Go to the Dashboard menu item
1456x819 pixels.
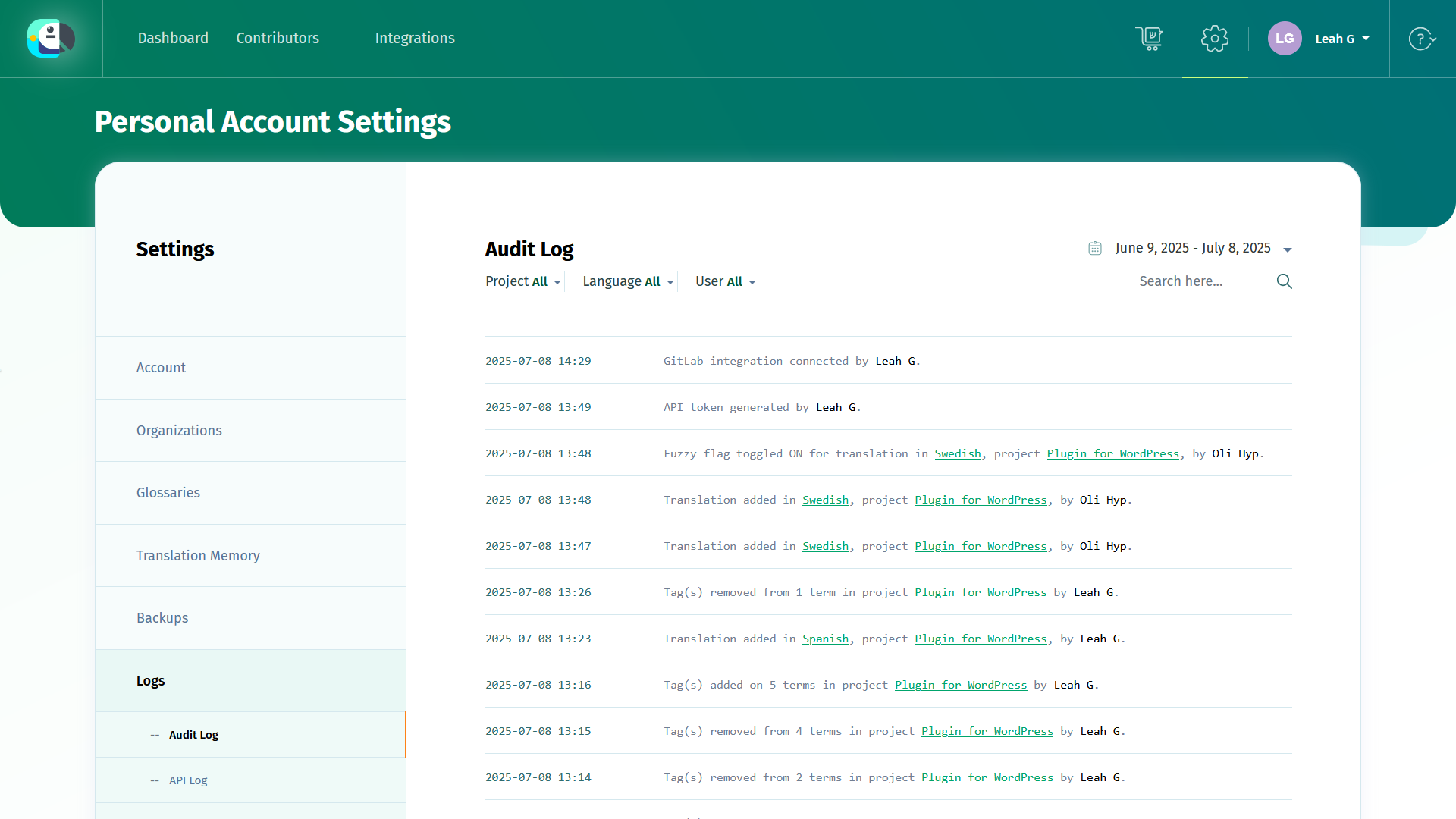click(x=173, y=38)
